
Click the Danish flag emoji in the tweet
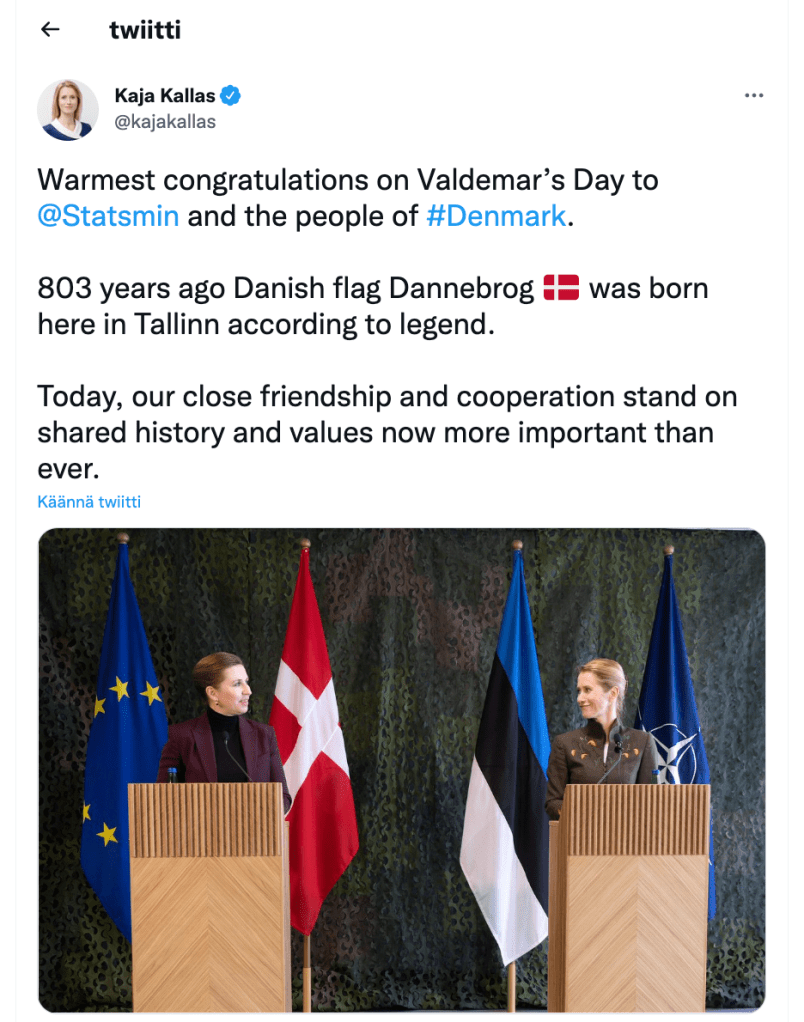pyautogui.click(x=561, y=289)
